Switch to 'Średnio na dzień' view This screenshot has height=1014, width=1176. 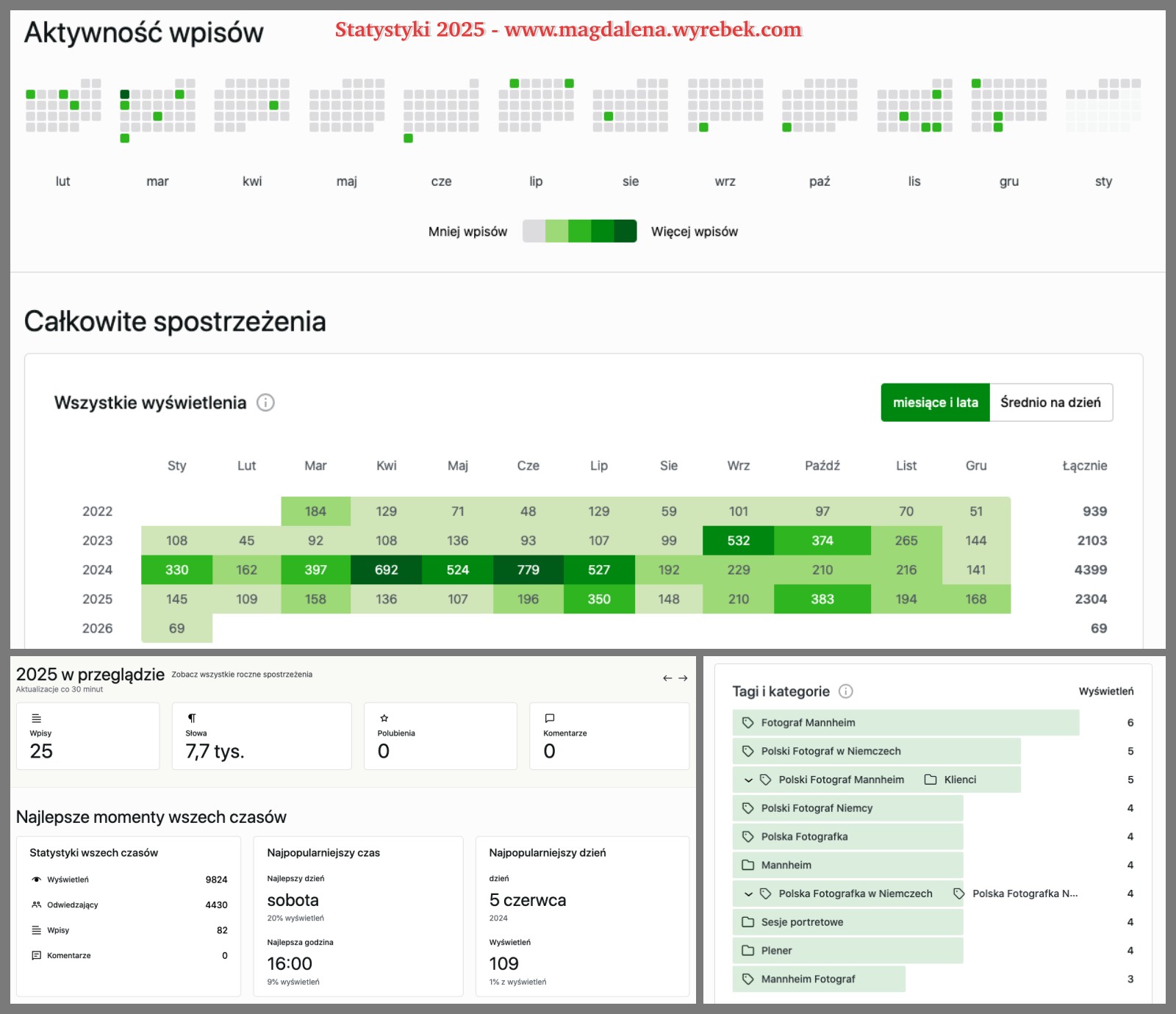click(1050, 403)
